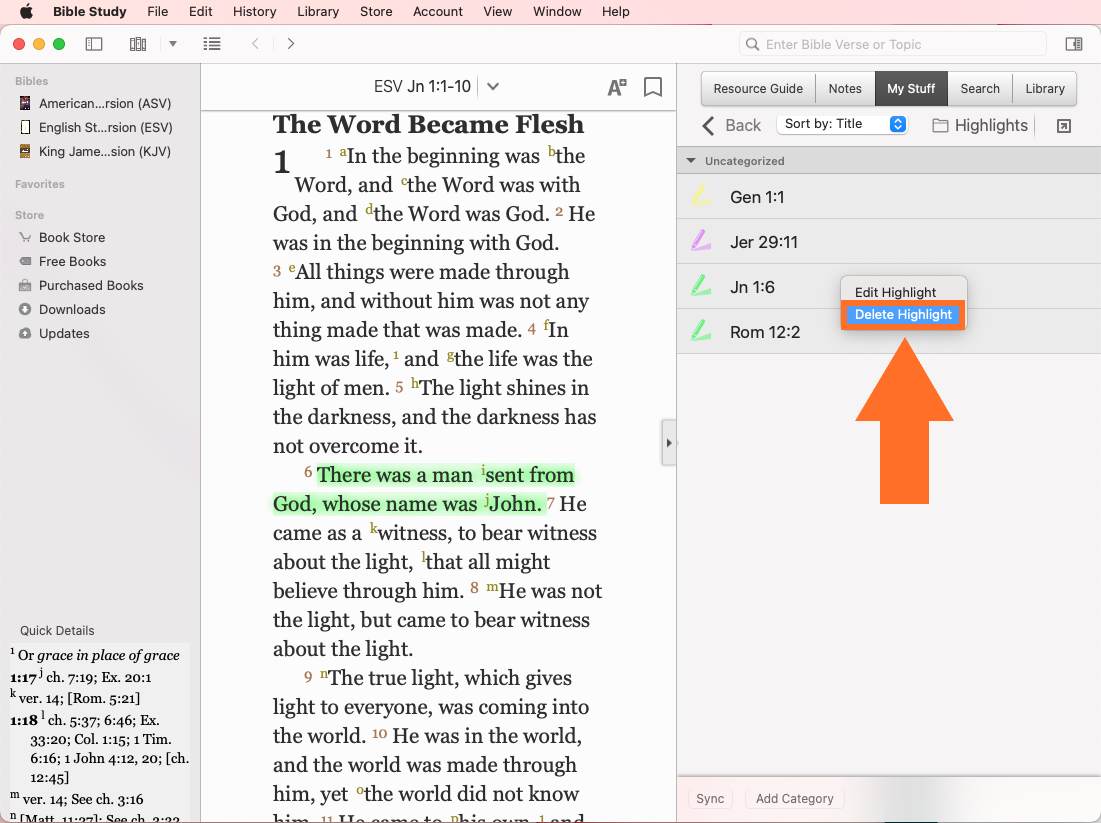Click the forward navigation arrow
The image size is (1101, 823).
click(290, 44)
